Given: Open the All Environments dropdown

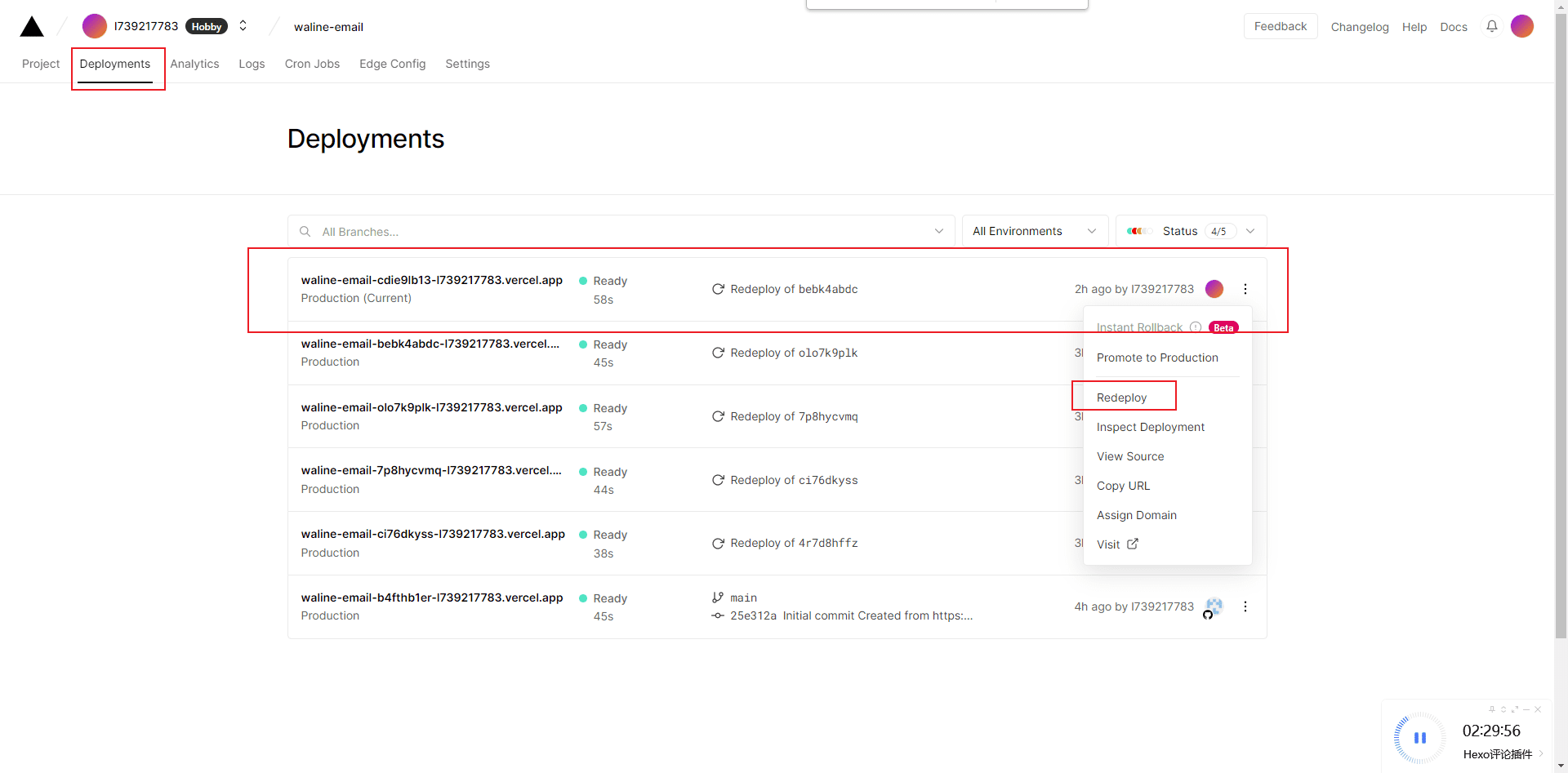Looking at the screenshot, I should click(1035, 231).
